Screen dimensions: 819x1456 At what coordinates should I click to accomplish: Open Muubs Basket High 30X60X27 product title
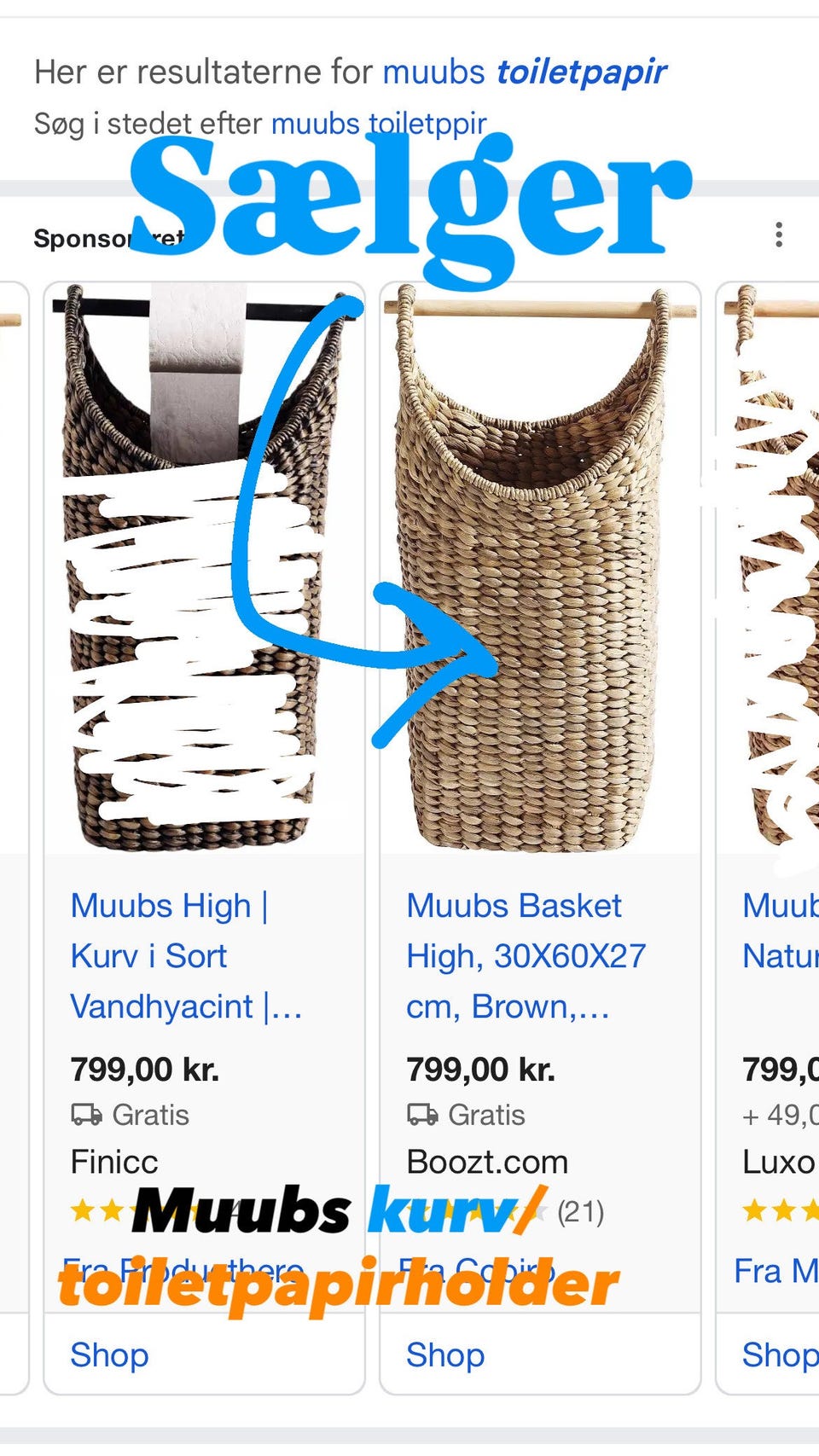[526, 956]
